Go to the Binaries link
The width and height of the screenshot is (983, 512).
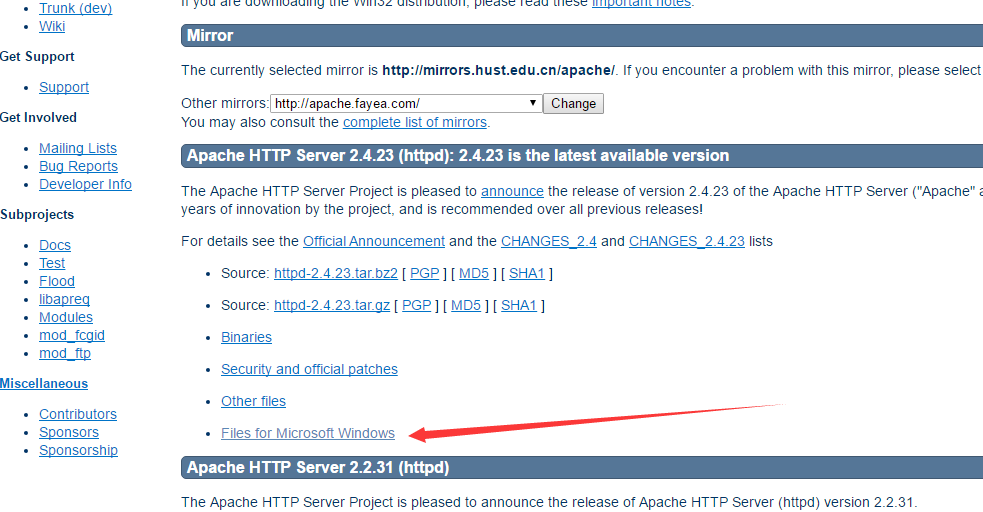(246, 337)
